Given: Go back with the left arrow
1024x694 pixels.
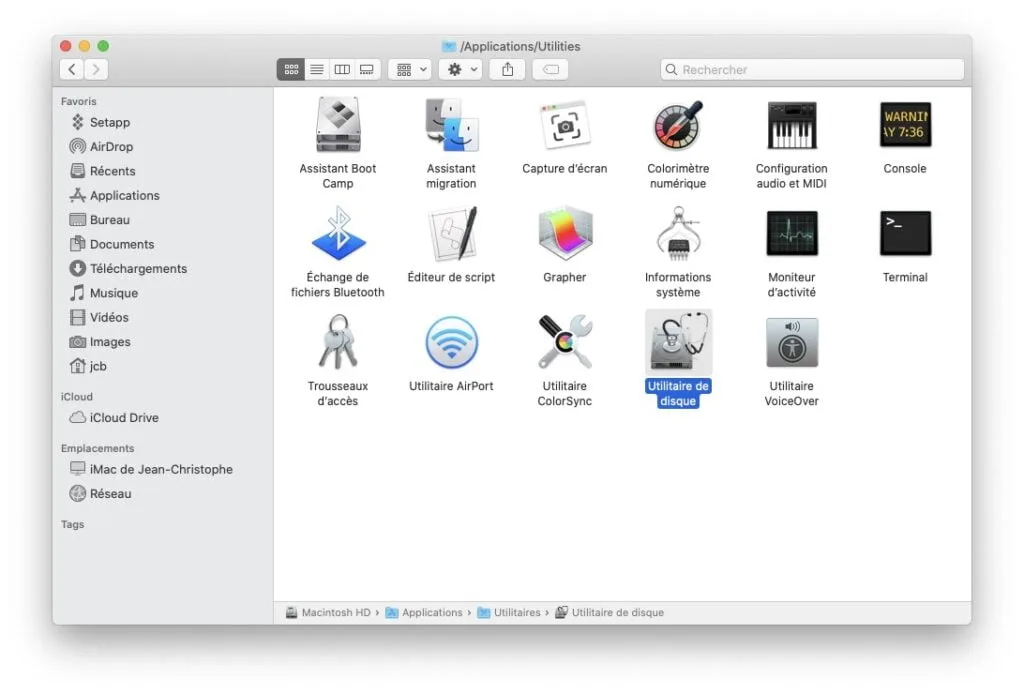Looking at the screenshot, I should click(72, 69).
